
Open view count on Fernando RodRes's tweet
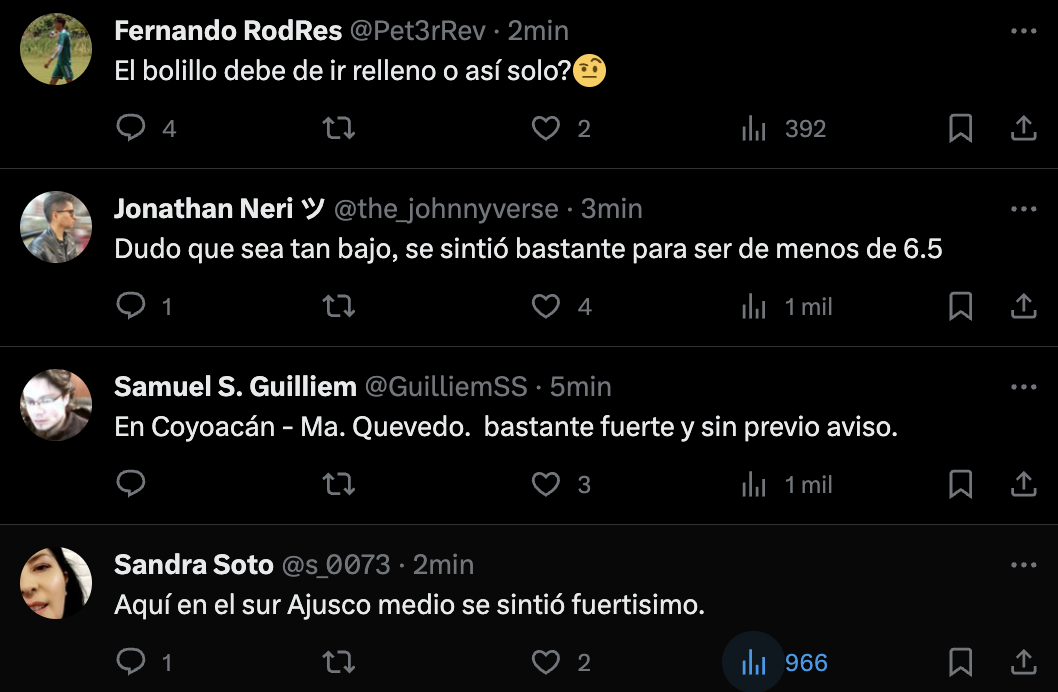click(754, 129)
